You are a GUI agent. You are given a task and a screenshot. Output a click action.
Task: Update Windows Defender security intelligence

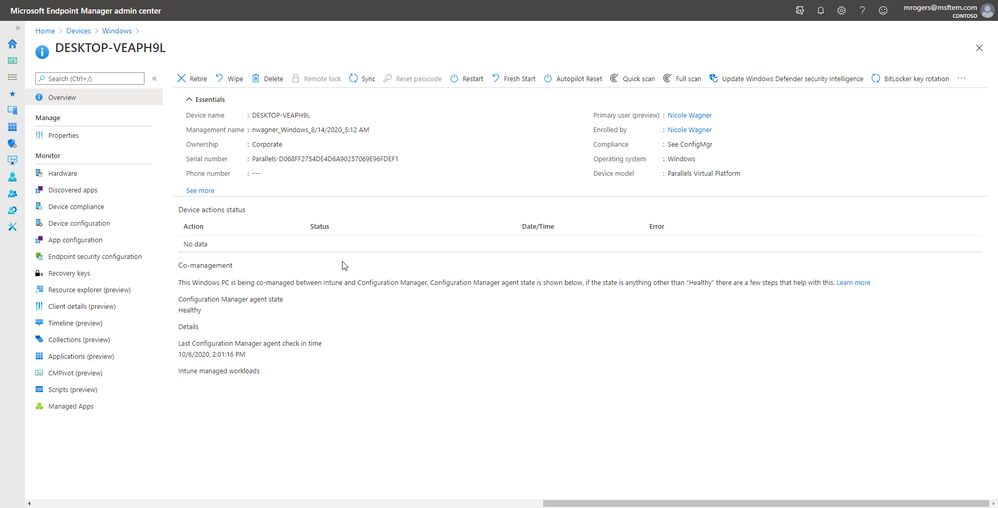pyautogui.click(x=786, y=78)
